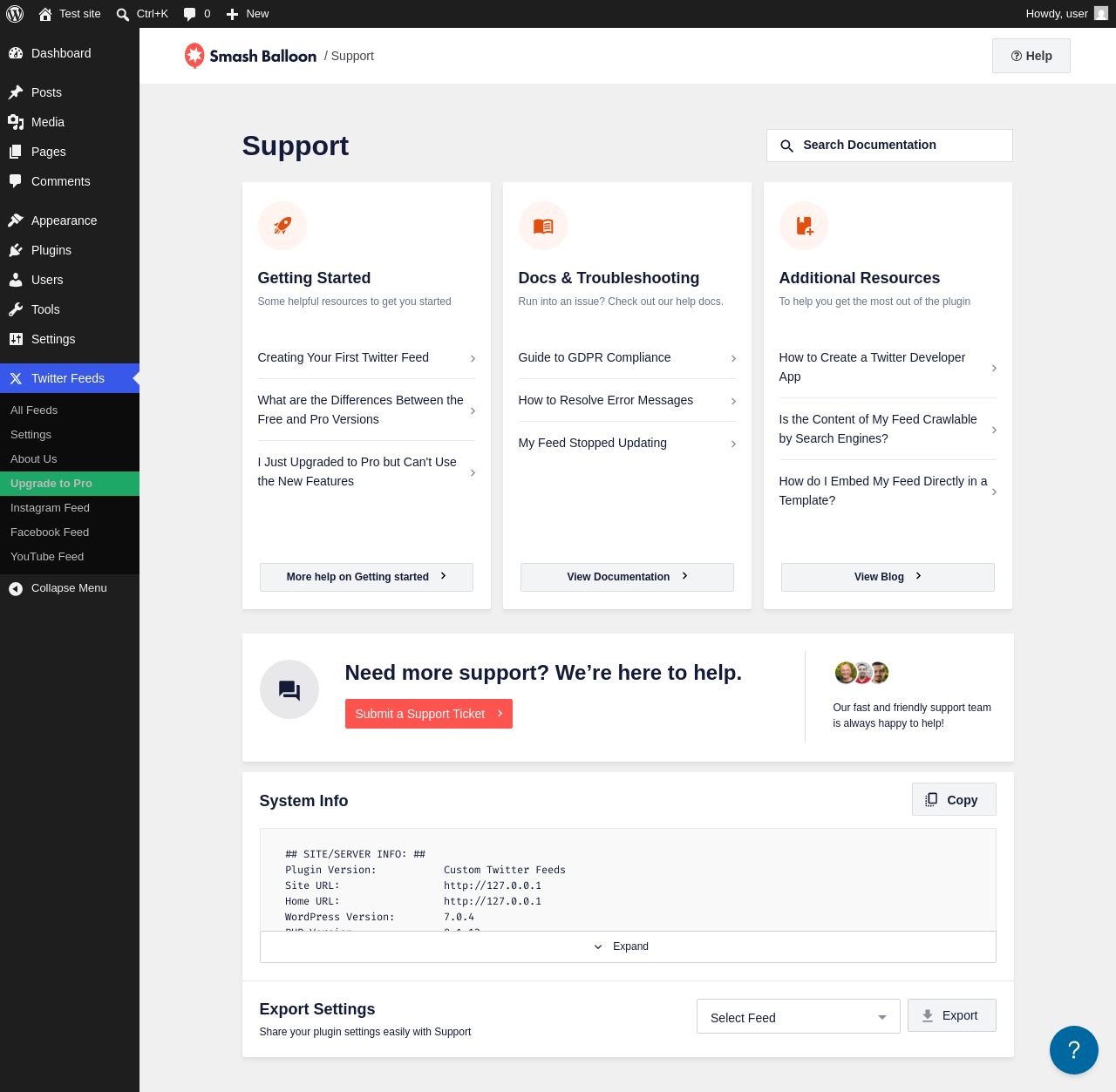Image resolution: width=1116 pixels, height=1092 pixels.
Task: Click the Settings sliders icon in sidebar
Action: 16,339
